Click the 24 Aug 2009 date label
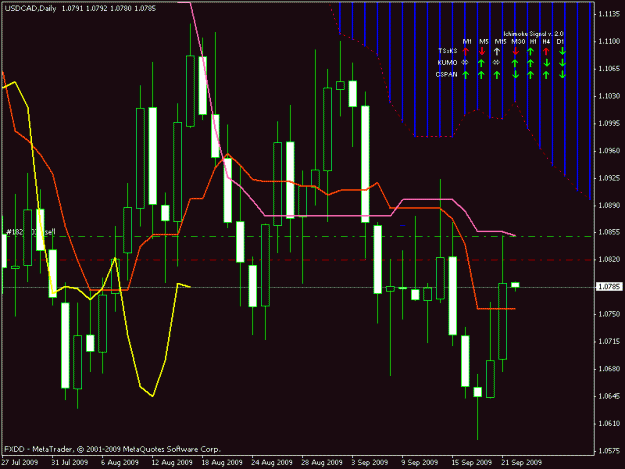 click(272, 462)
